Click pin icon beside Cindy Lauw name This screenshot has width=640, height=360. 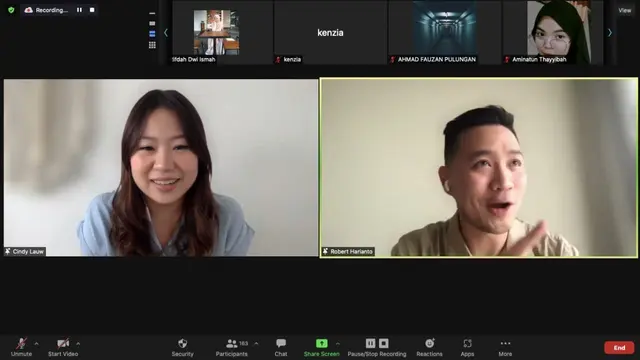[8, 251]
